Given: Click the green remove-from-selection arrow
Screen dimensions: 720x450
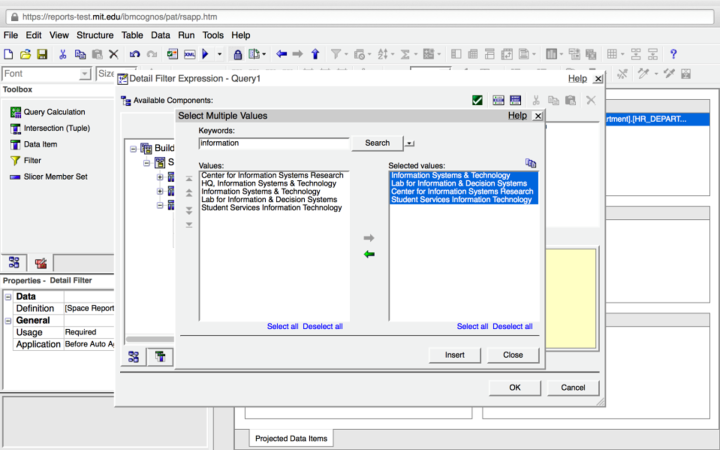Looking at the screenshot, I should click(369, 254).
